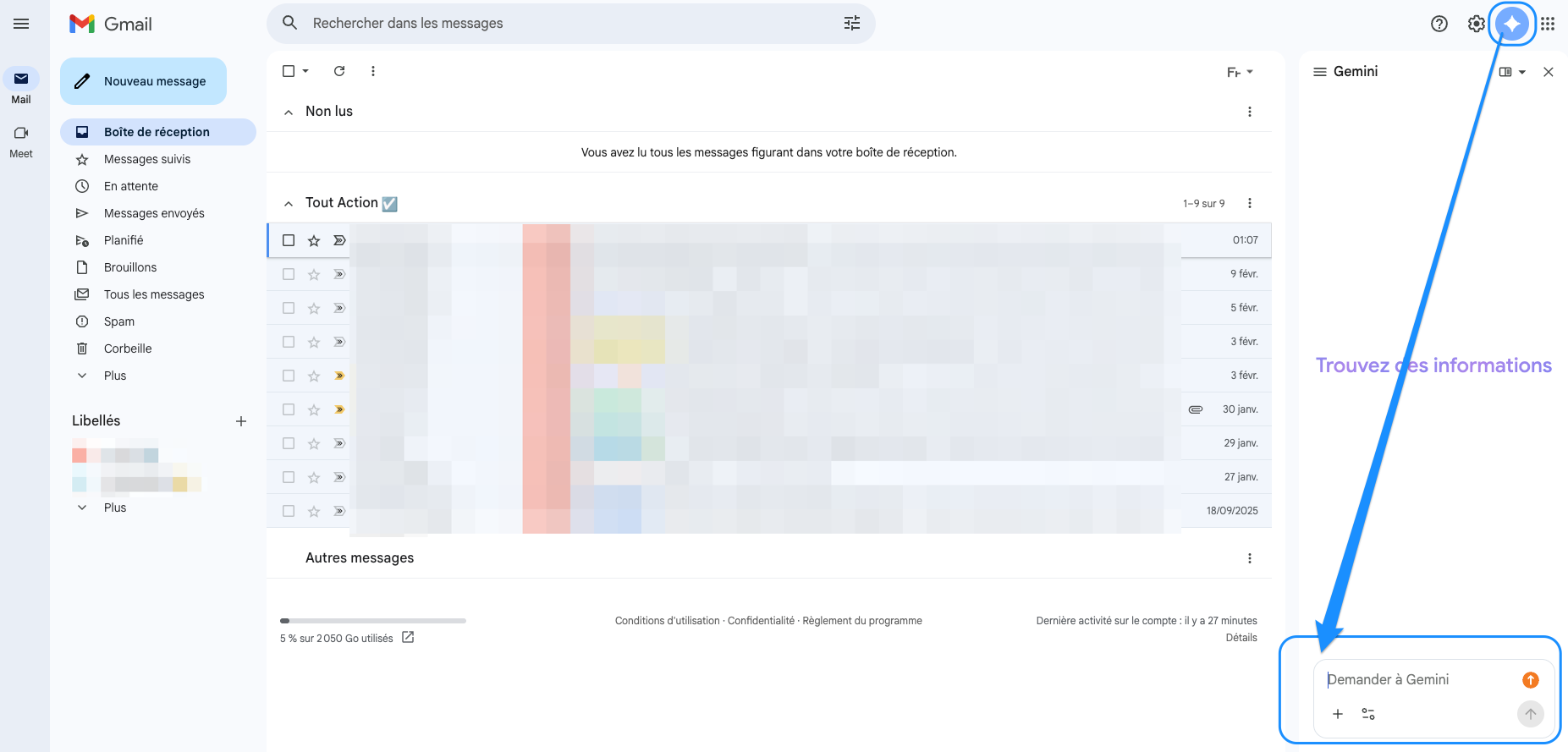
Task: Open Gmail settings gear
Action: click(x=1476, y=24)
